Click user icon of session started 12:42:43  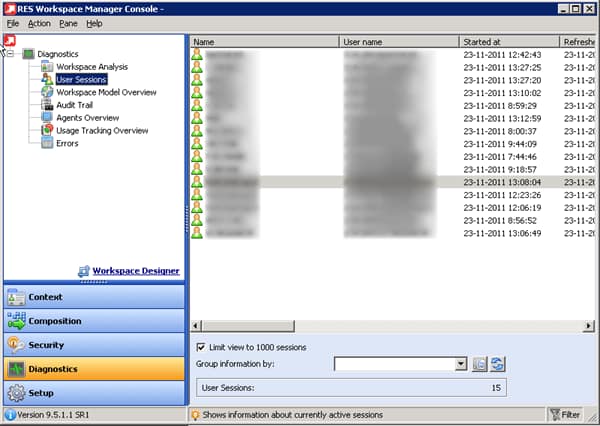point(197,54)
